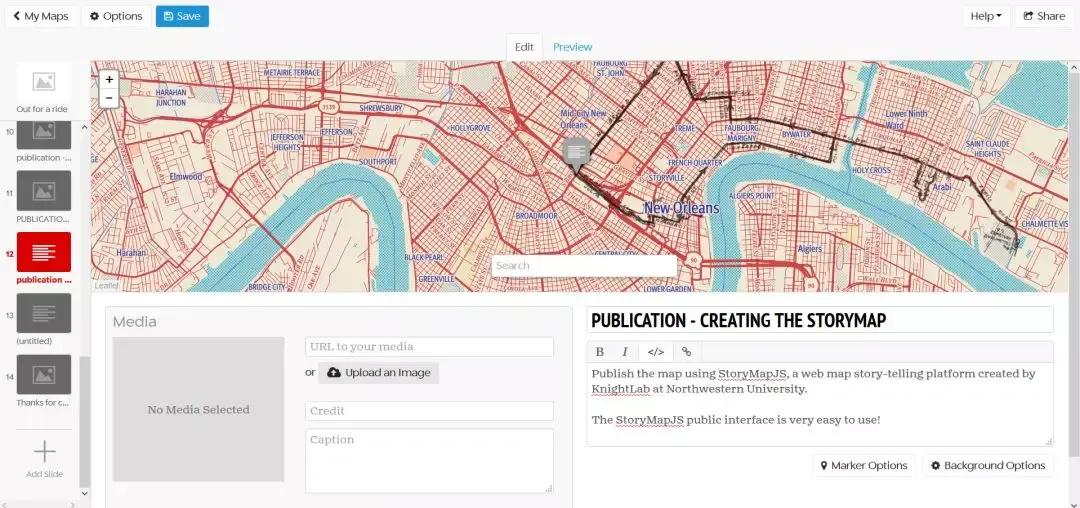Click the Credit field
Image resolution: width=1080 pixels, height=508 pixels.
(429, 411)
